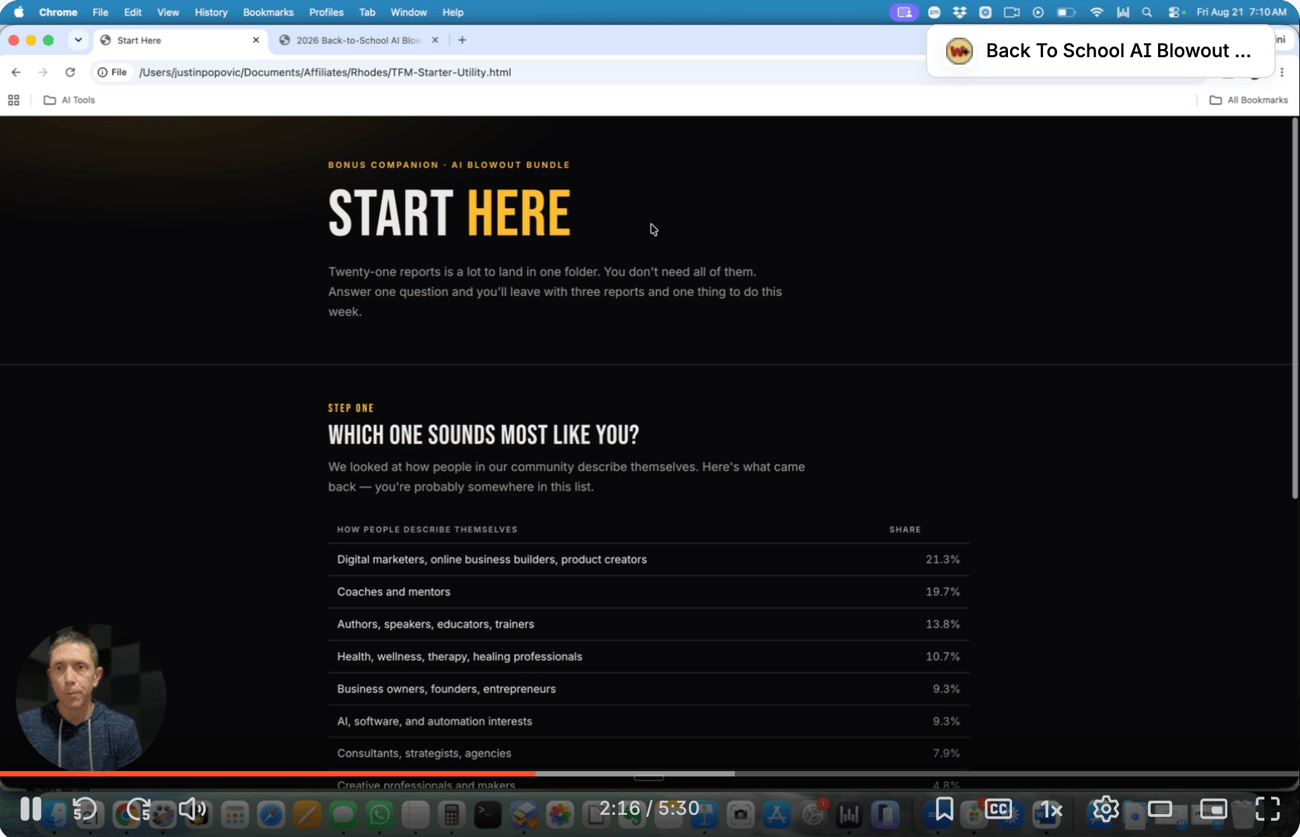Open the AI Tools bookmarks folder

tap(69, 100)
